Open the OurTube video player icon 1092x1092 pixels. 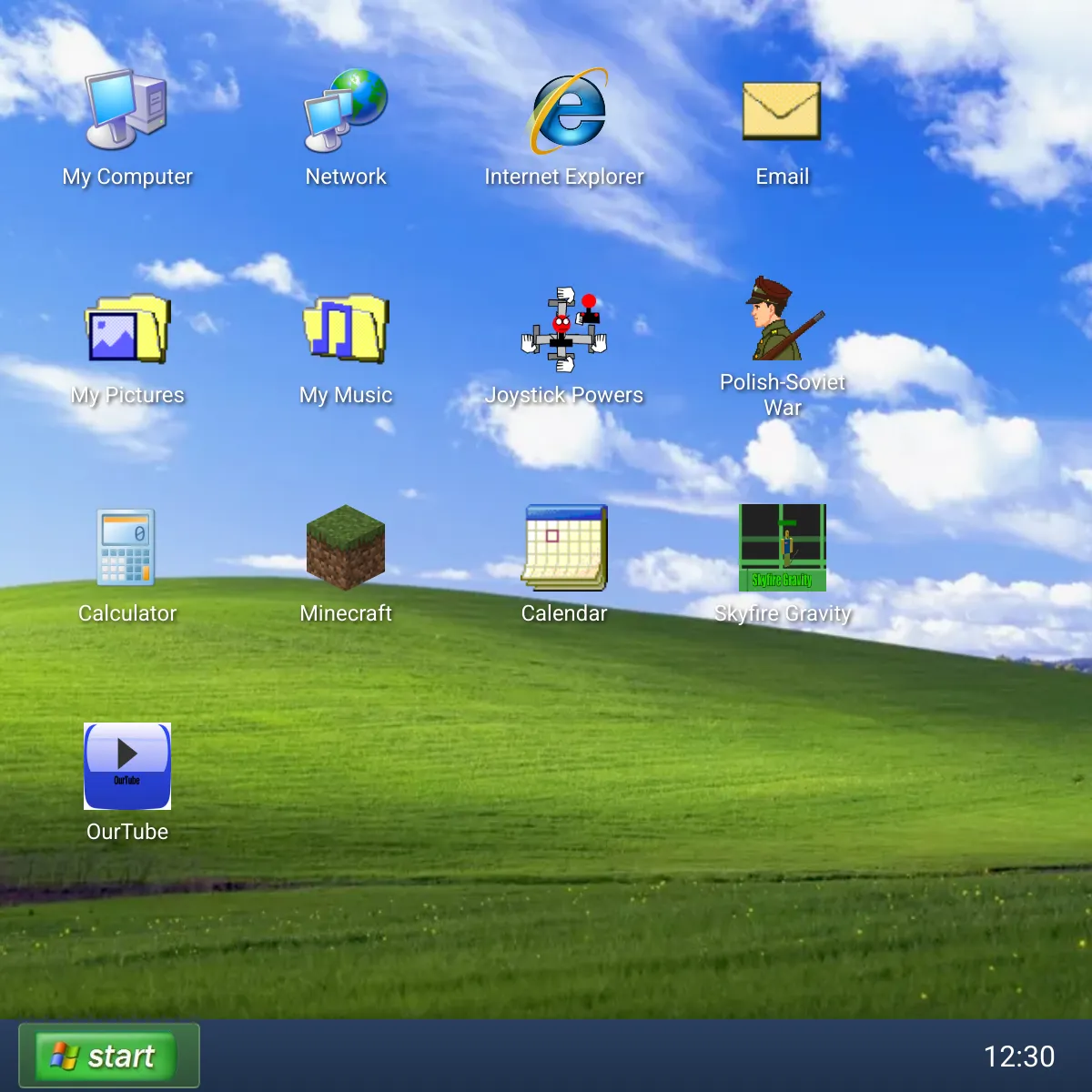point(127,766)
